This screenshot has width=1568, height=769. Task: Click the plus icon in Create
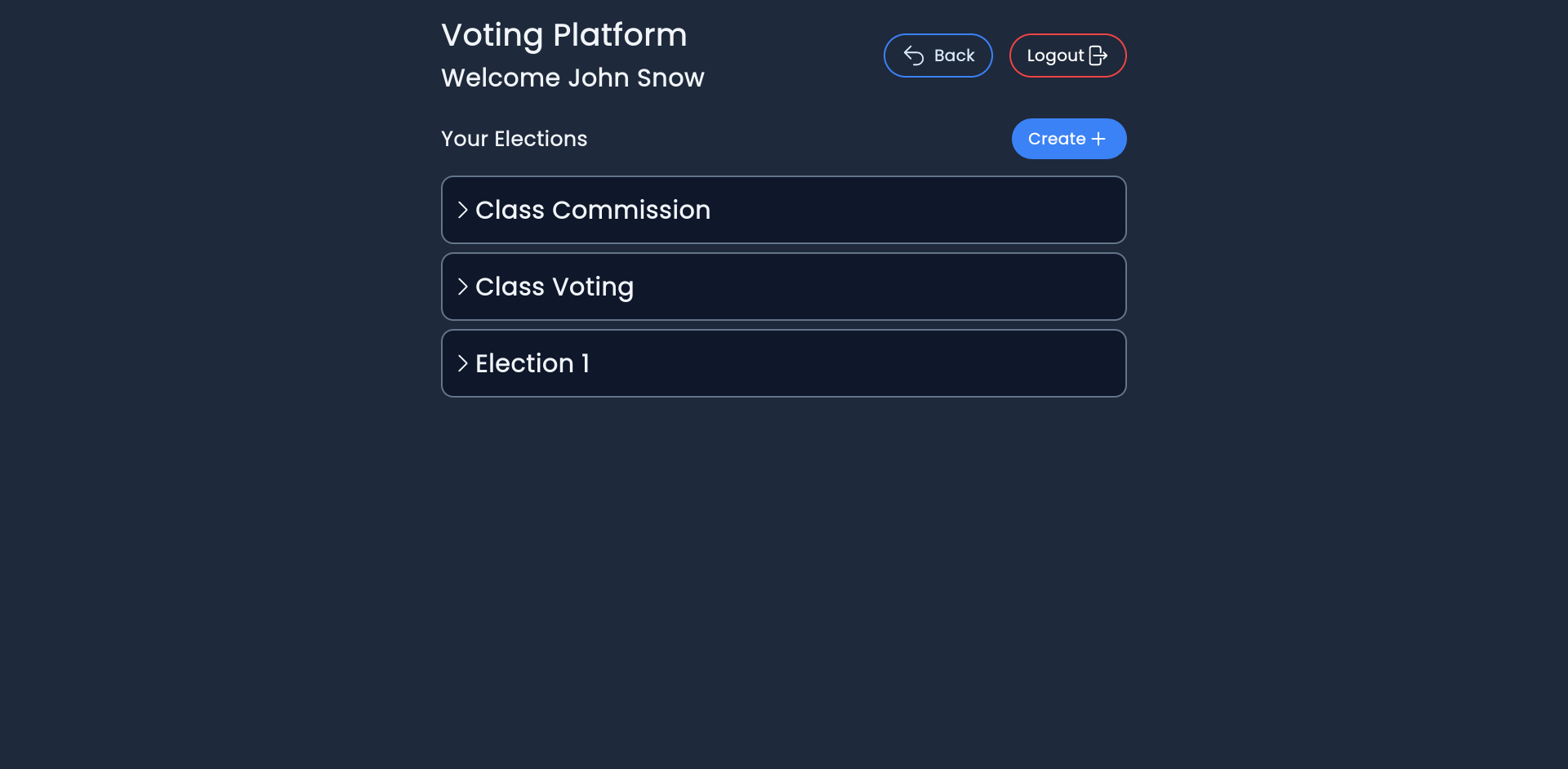tap(1098, 139)
